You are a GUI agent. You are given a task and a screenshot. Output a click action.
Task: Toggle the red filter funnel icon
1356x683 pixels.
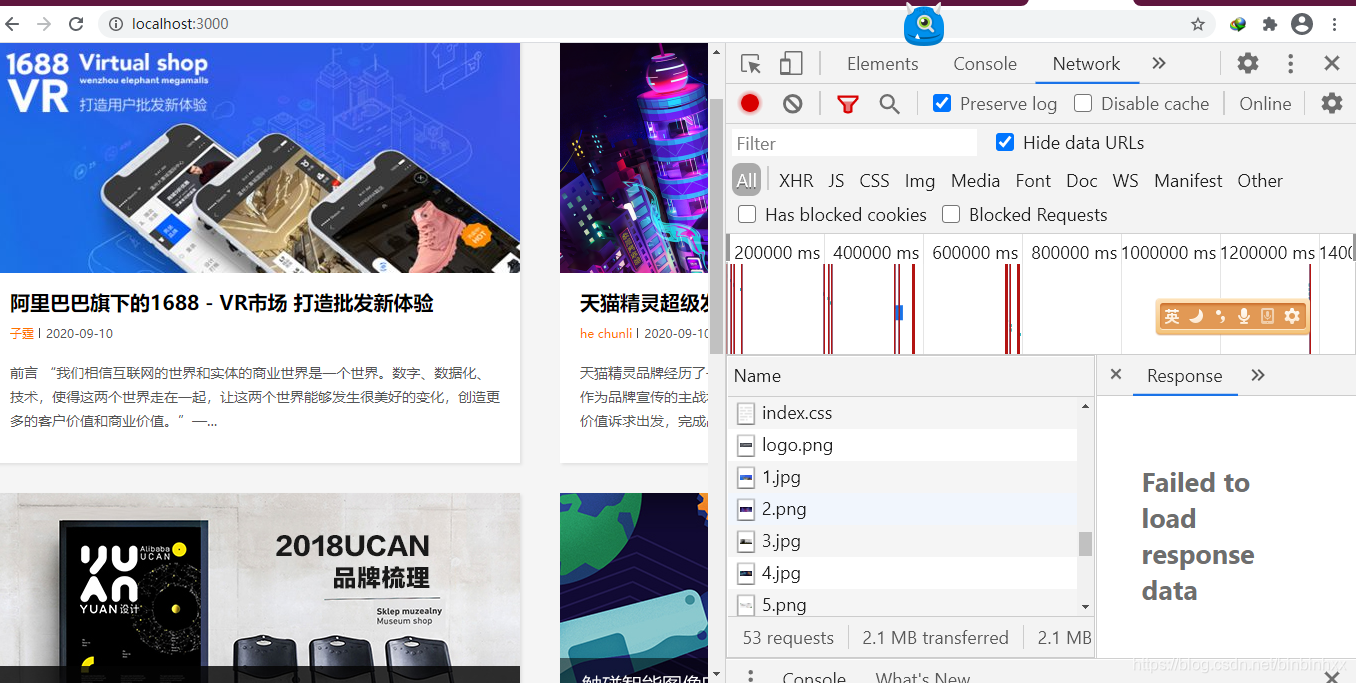point(848,104)
